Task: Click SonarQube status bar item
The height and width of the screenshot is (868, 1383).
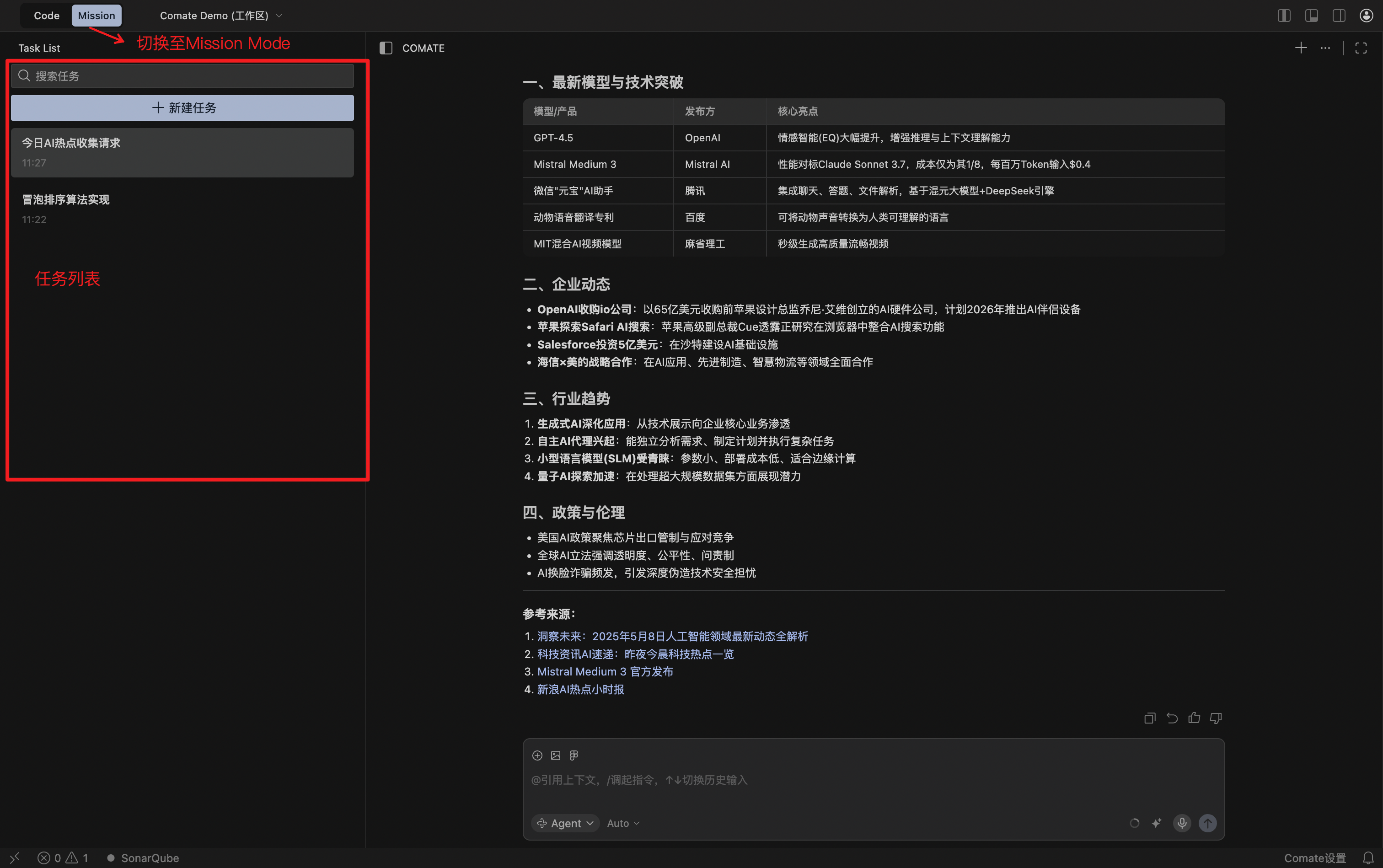Action: point(143,858)
